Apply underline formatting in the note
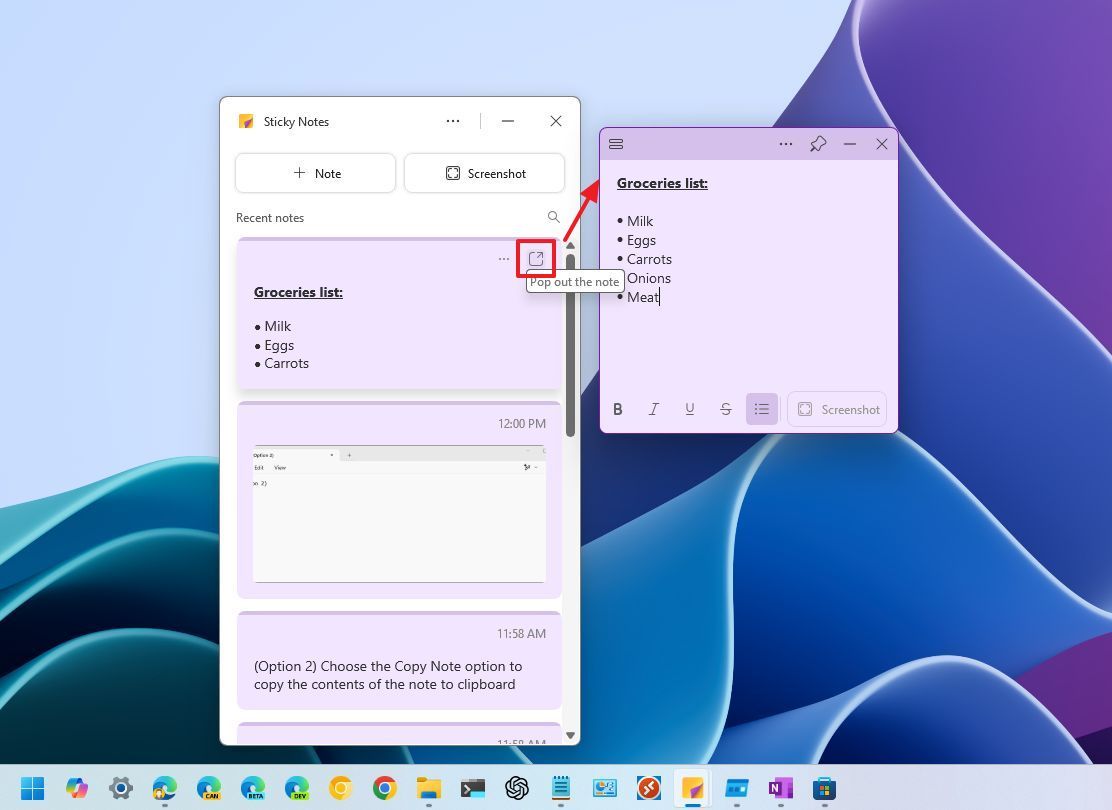Viewport: 1112px width, 810px height. 690,409
